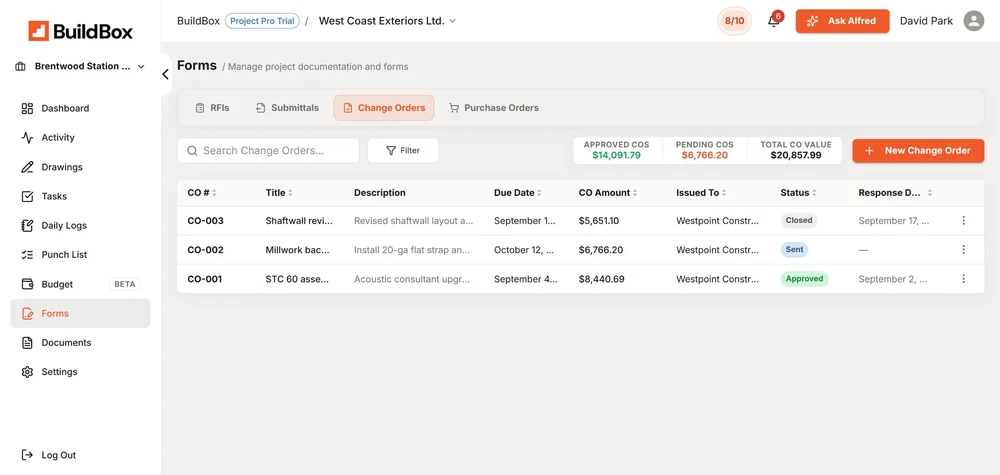Click the Acoustic consultant upgr... description

tap(413, 279)
